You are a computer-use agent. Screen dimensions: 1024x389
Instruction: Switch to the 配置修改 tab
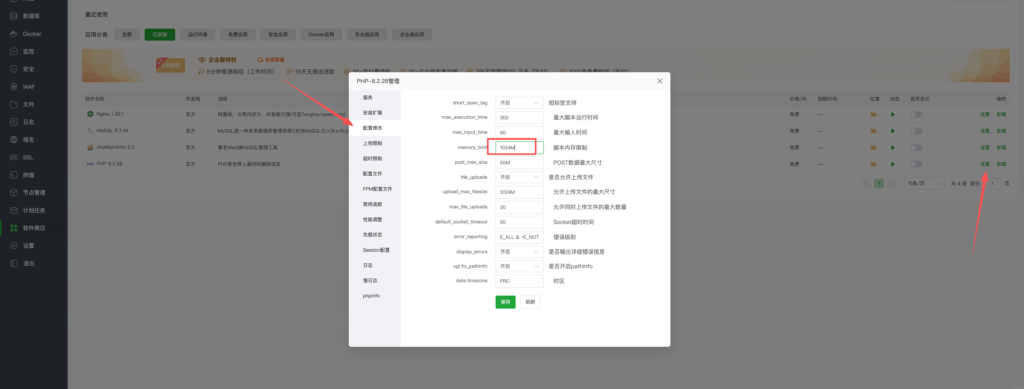click(x=375, y=128)
